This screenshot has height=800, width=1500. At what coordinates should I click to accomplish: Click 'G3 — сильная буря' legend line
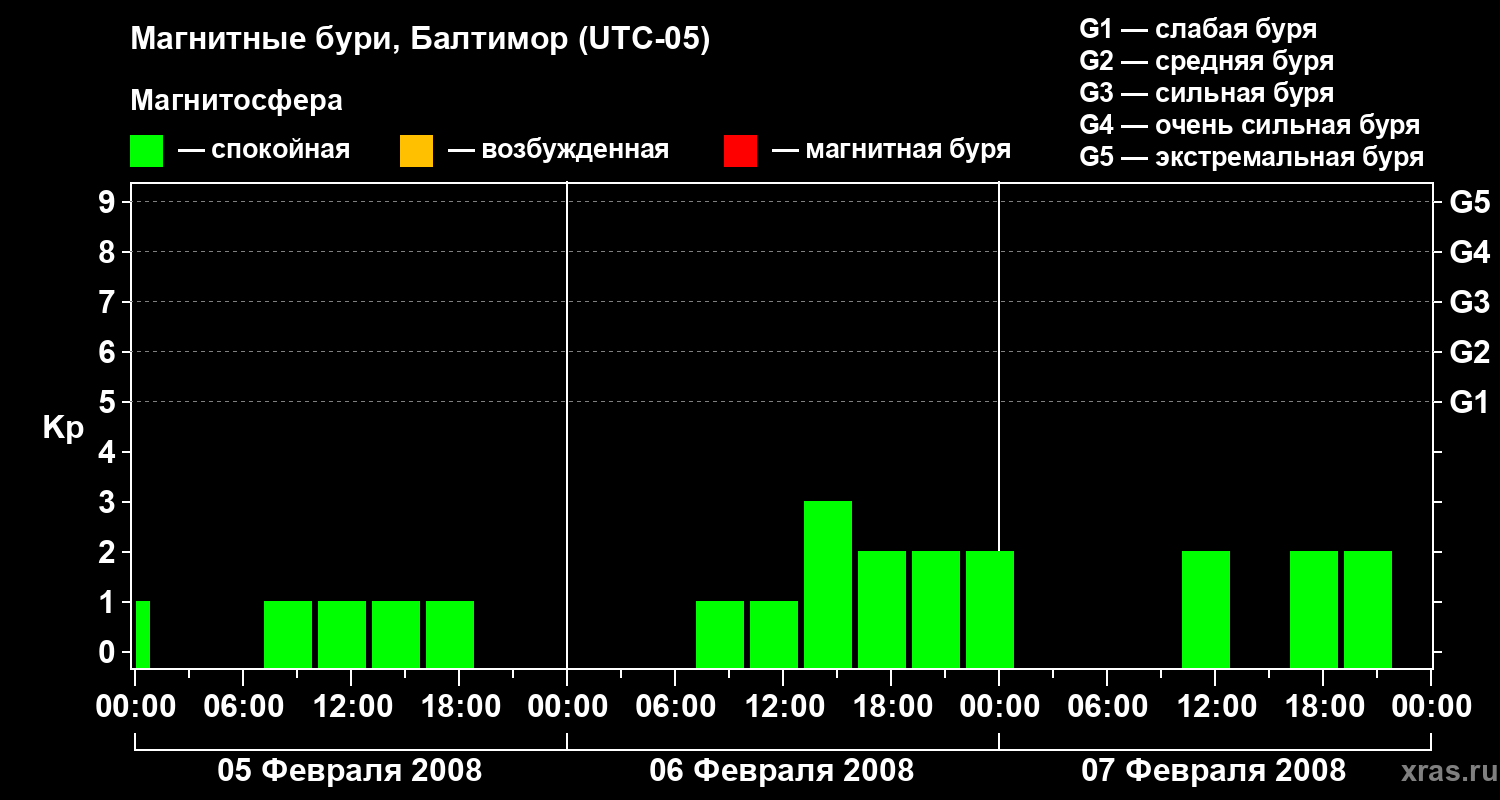pos(1207,93)
